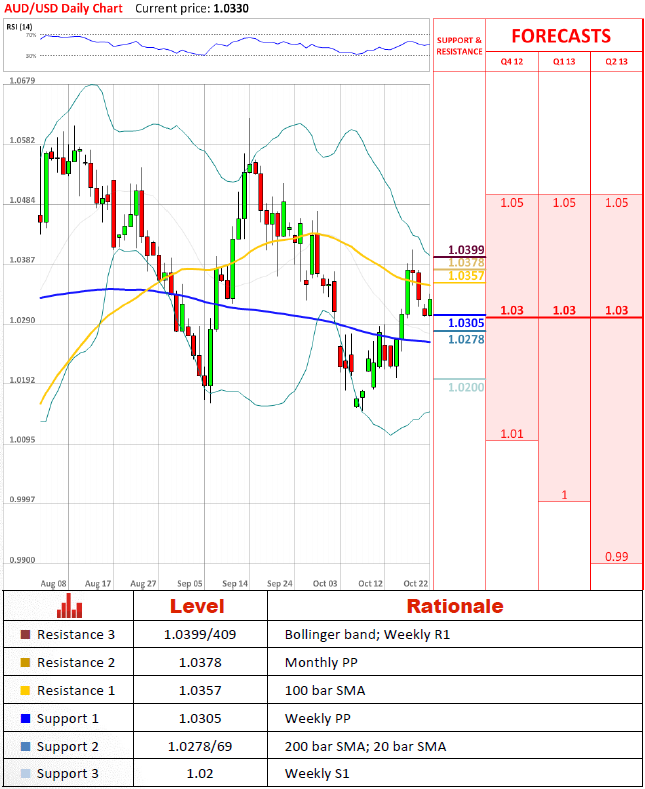645x789 pixels.
Task: Click the 1.0378 resistance level label
Action: pyautogui.click(x=466, y=263)
